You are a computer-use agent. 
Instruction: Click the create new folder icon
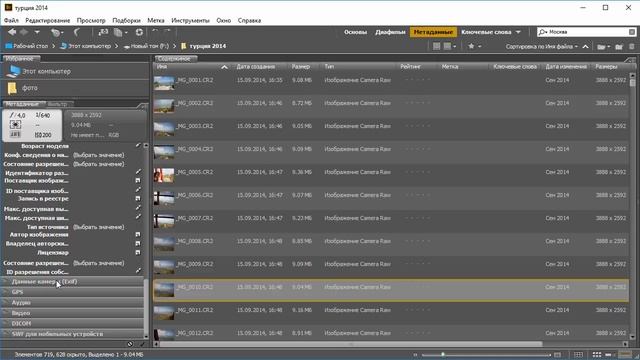click(619, 47)
